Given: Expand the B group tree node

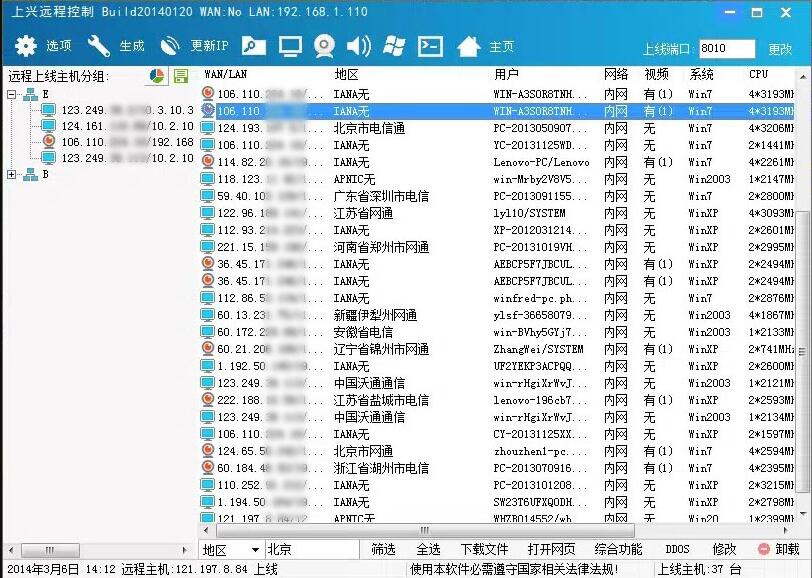Looking at the screenshot, I should (x=12, y=174).
